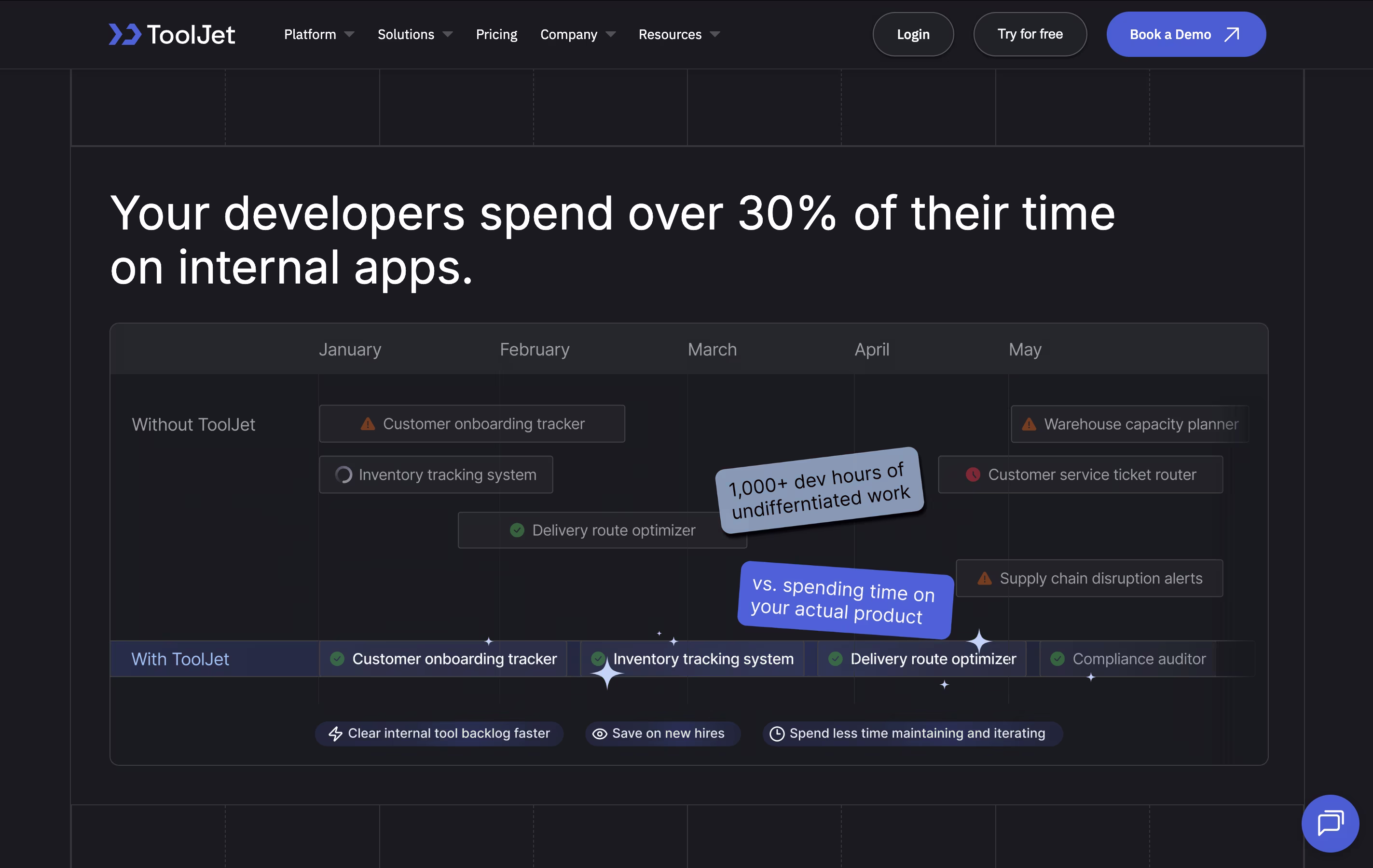Click green check on With ToolJet Customer onboarding tracker
The height and width of the screenshot is (868, 1373).
pos(337,659)
